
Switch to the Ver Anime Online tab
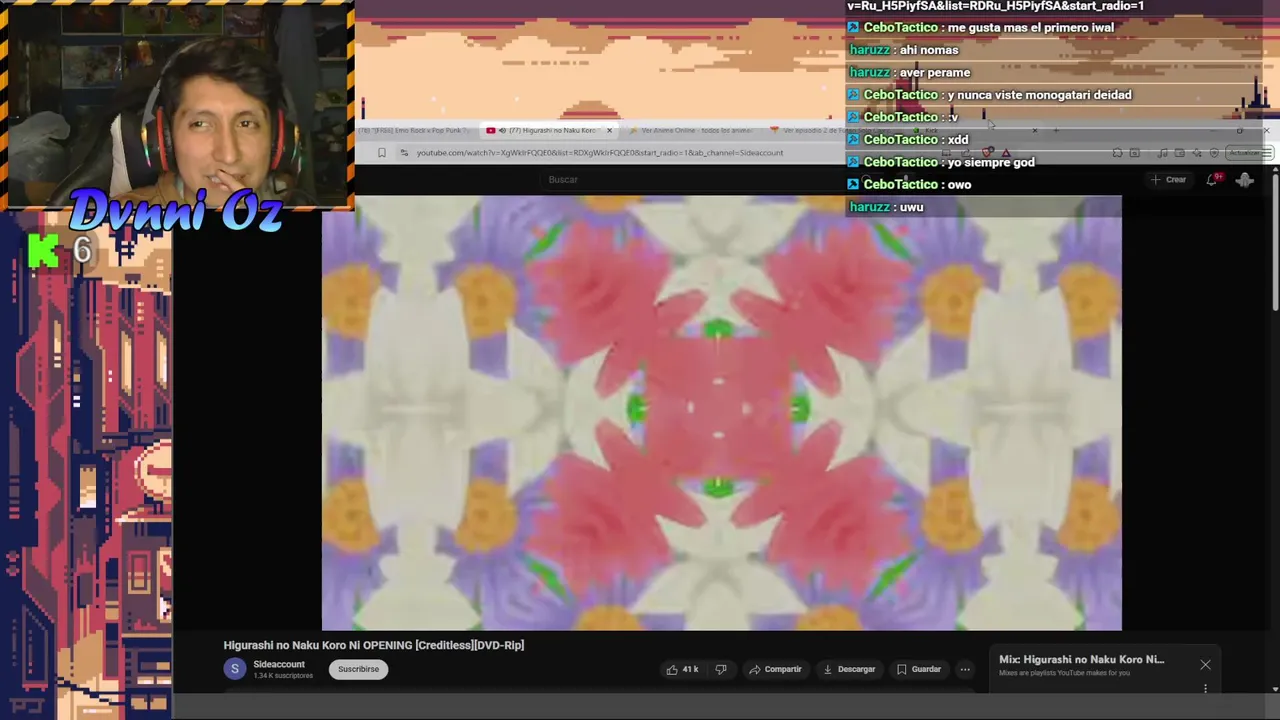coord(692,130)
